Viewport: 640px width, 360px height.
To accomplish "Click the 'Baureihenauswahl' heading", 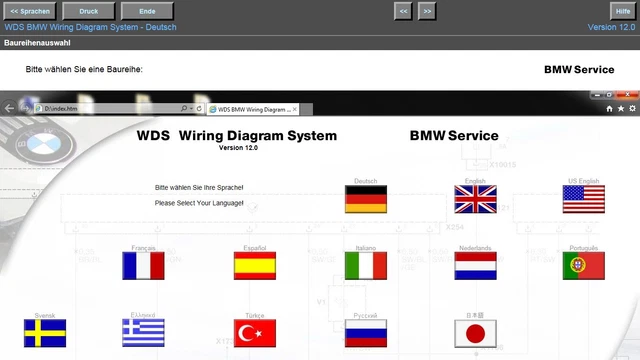I will [37, 43].
